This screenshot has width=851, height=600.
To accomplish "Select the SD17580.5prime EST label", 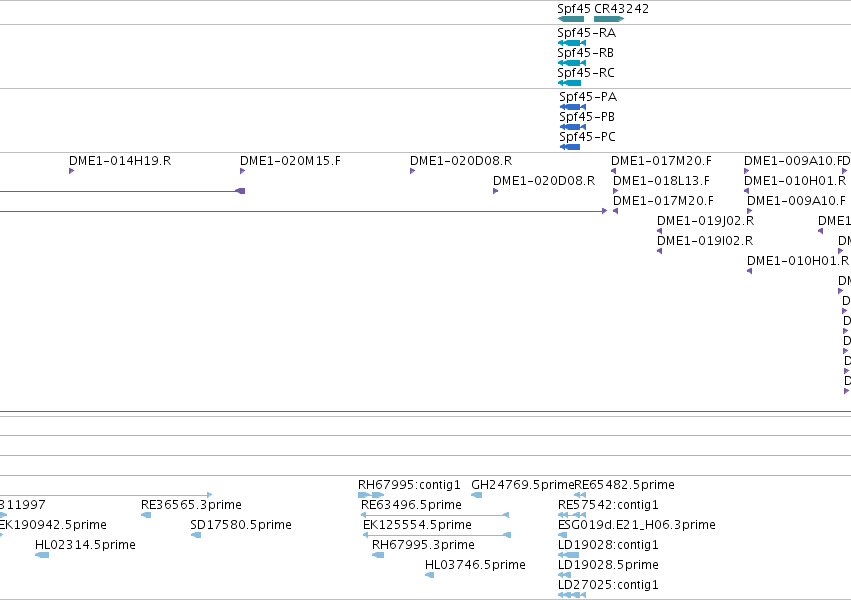I will [241, 525].
